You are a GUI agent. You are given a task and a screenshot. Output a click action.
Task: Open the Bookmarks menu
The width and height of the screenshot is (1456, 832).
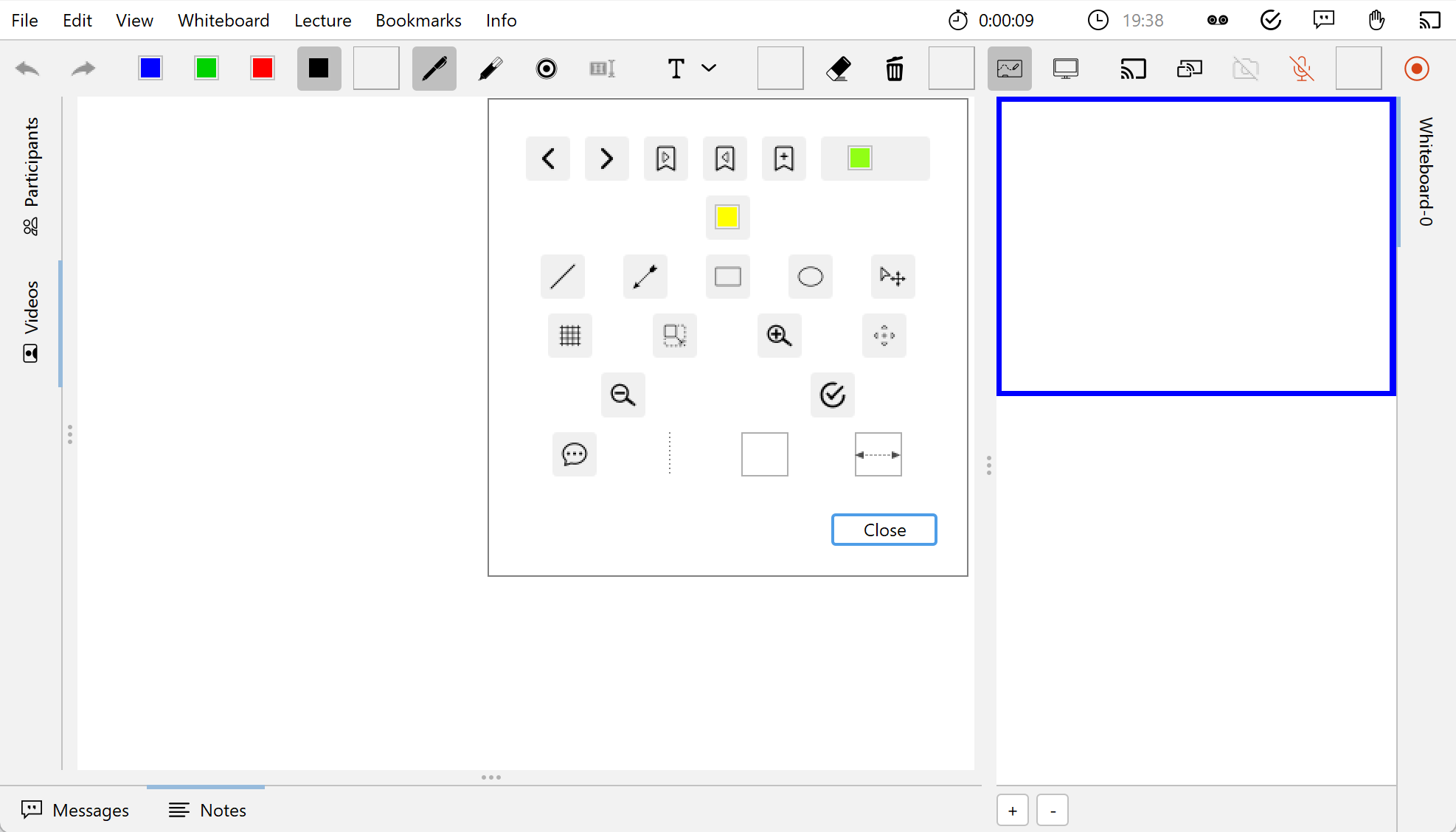pyautogui.click(x=418, y=20)
